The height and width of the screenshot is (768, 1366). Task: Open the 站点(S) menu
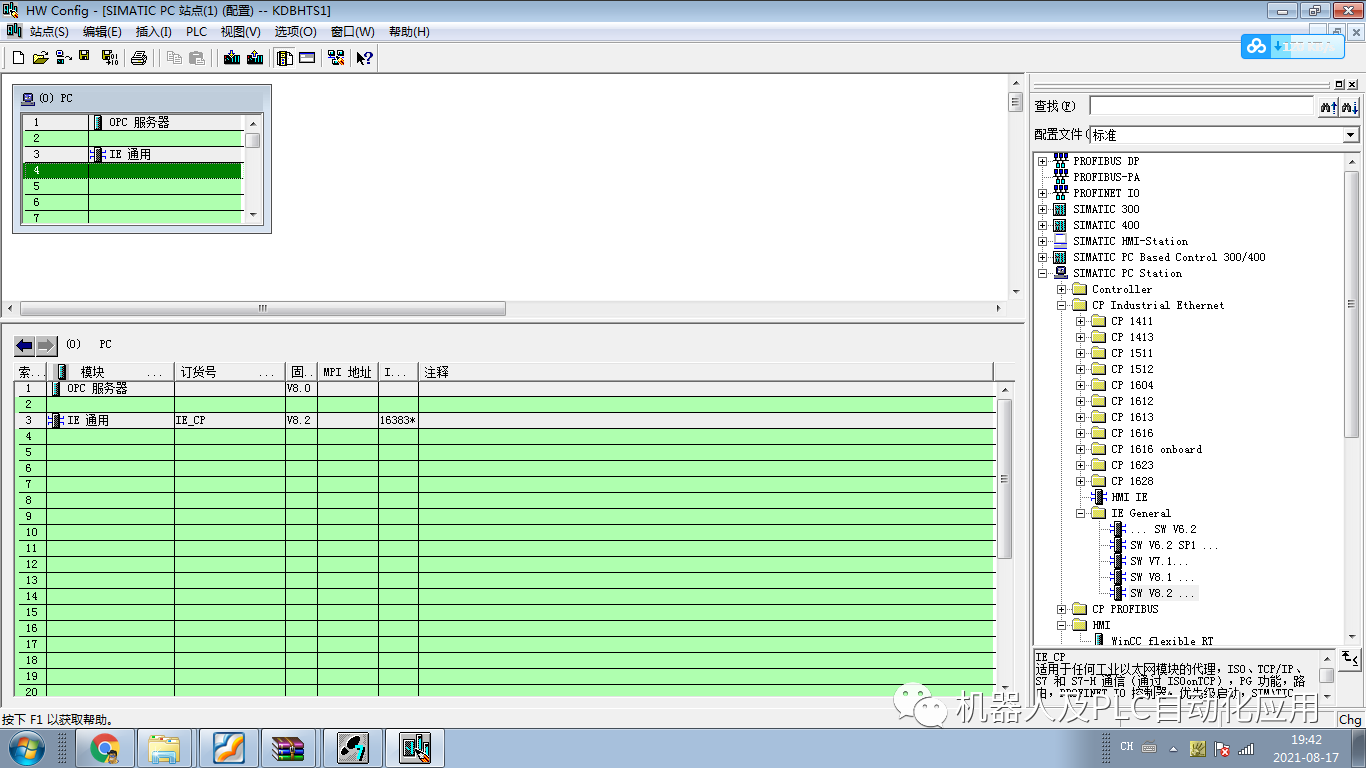pos(49,32)
